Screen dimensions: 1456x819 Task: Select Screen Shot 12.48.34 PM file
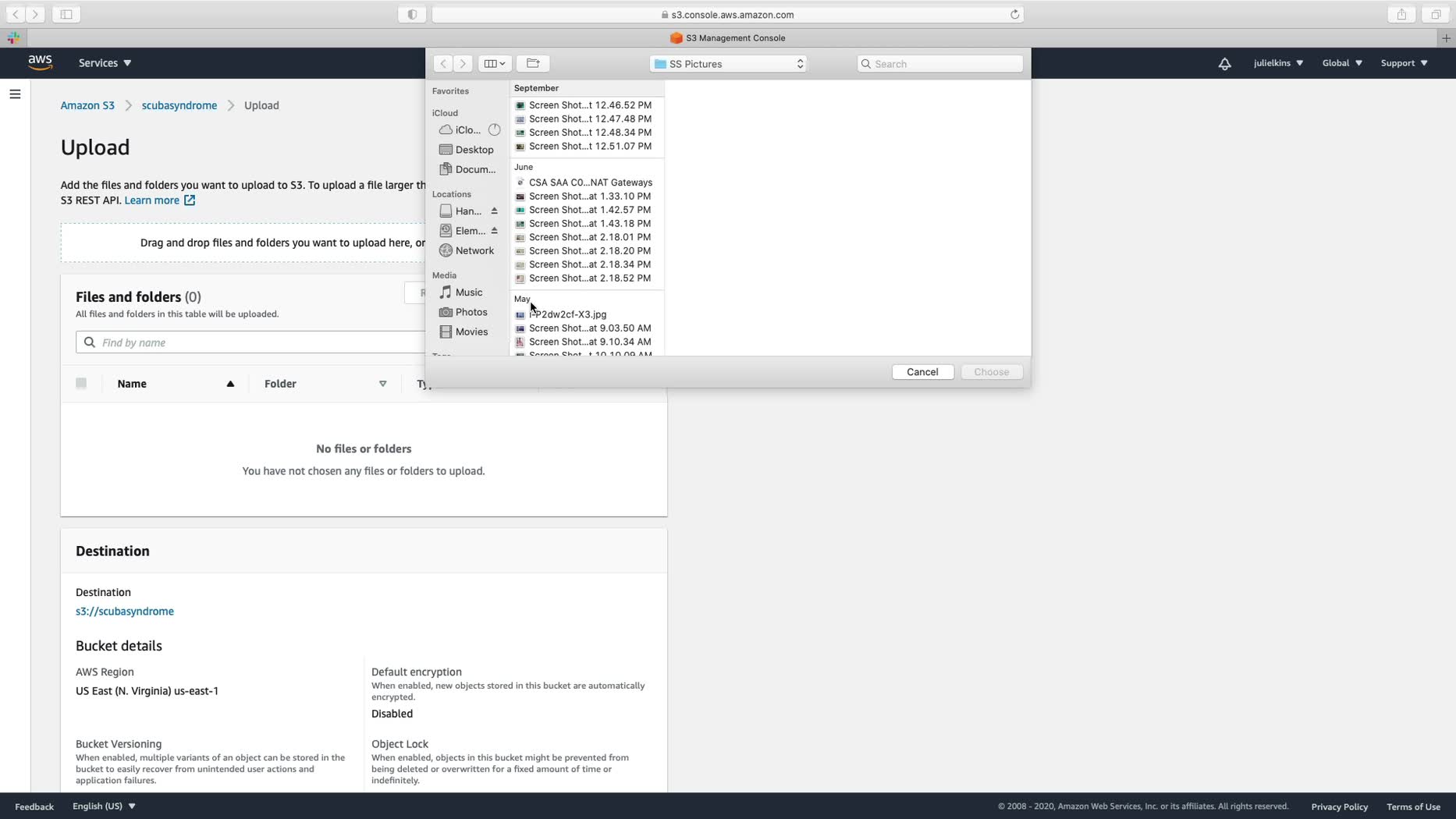click(586, 133)
